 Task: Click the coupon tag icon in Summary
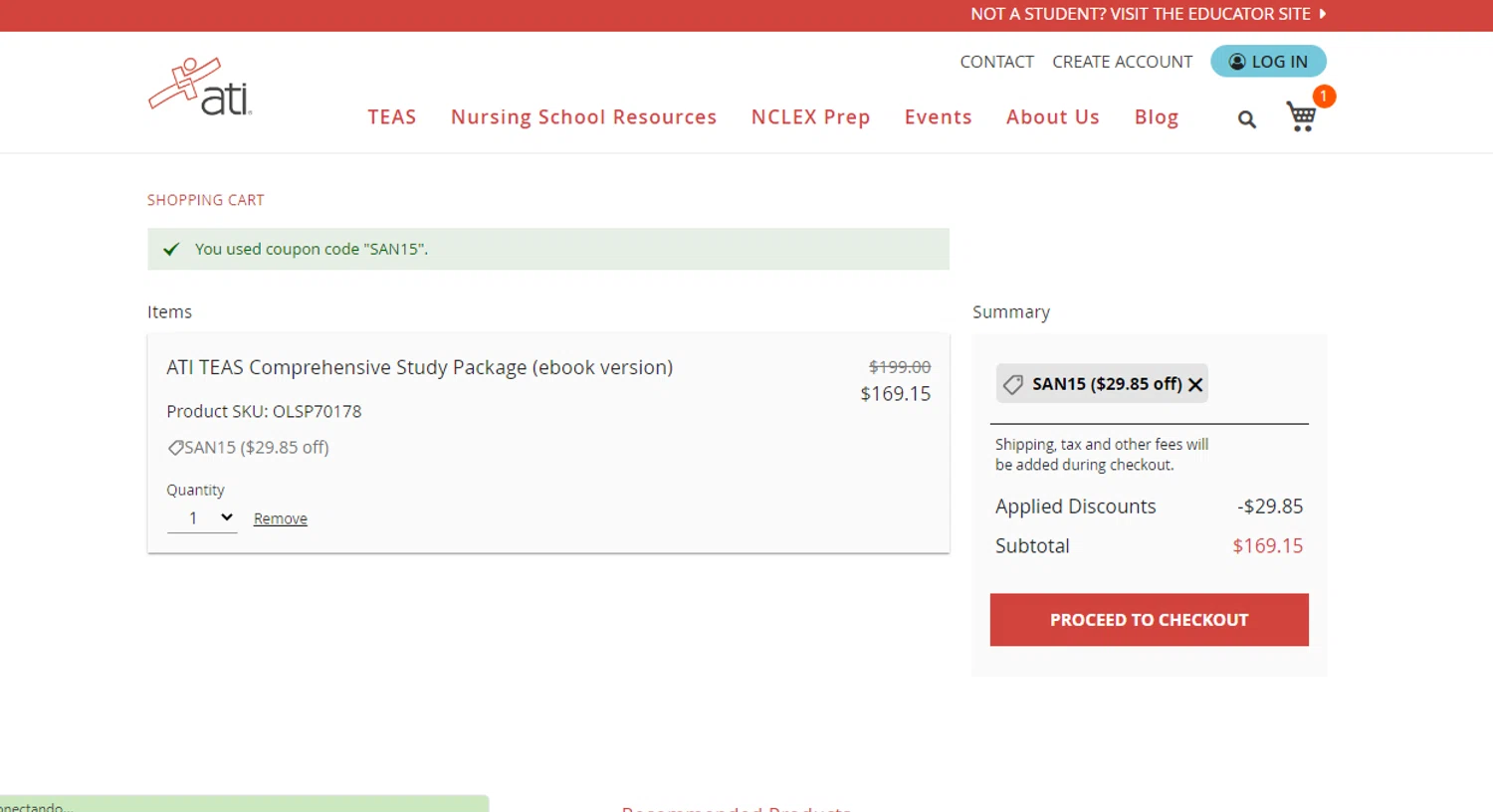1013,384
